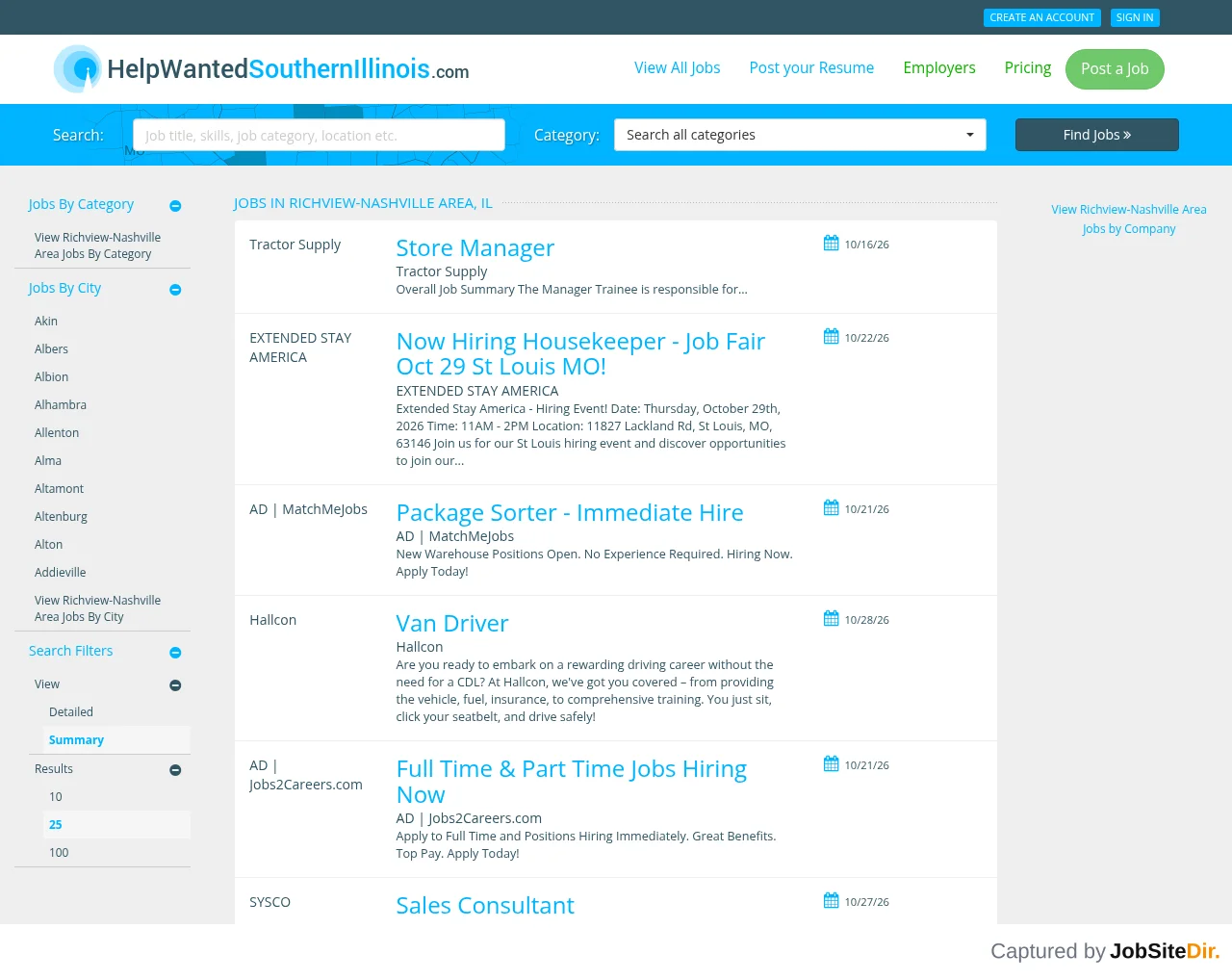1232x980 pixels.
Task: Open the Van Driver job listing
Action: (452, 624)
